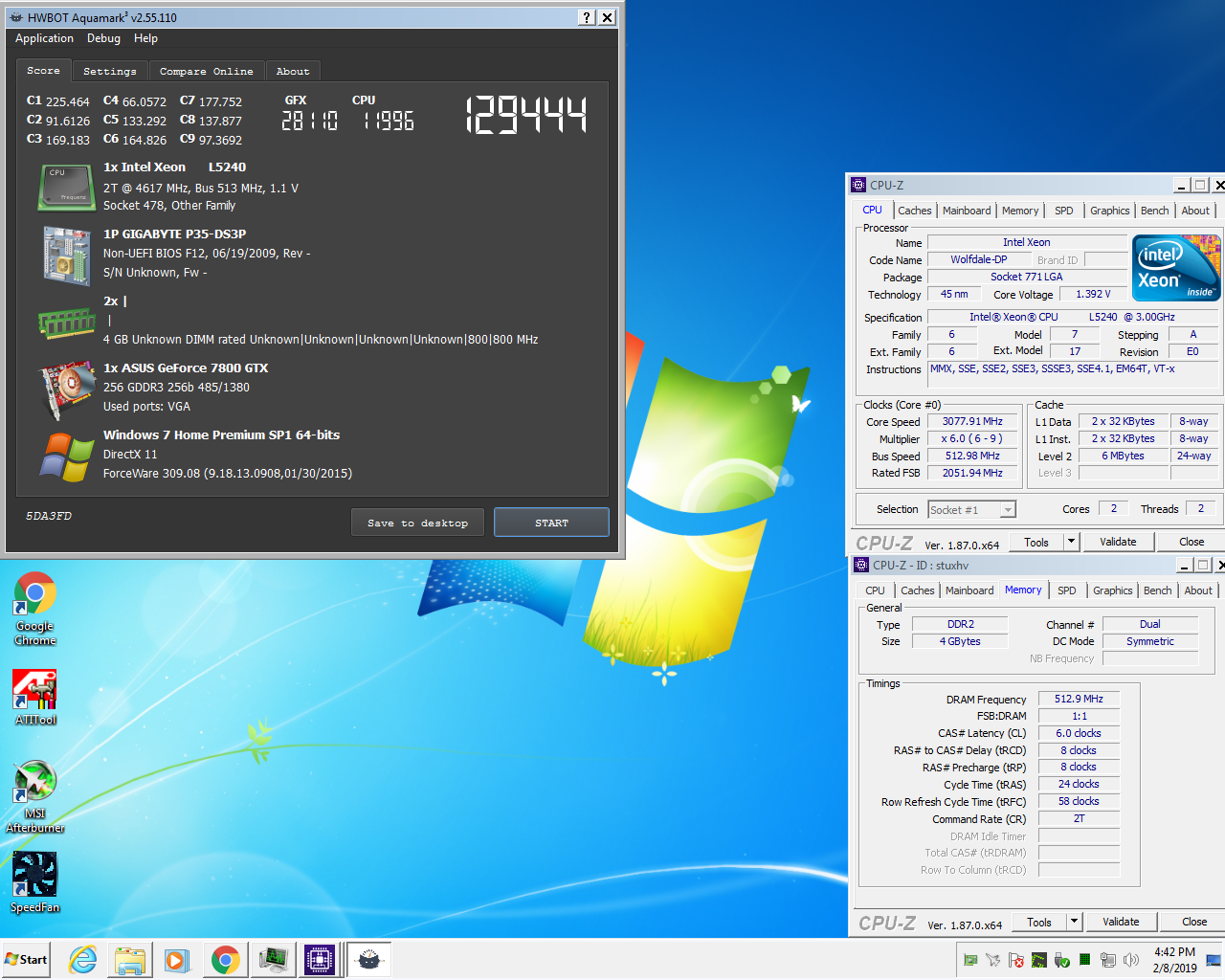Open the Windows Start button

point(26,959)
